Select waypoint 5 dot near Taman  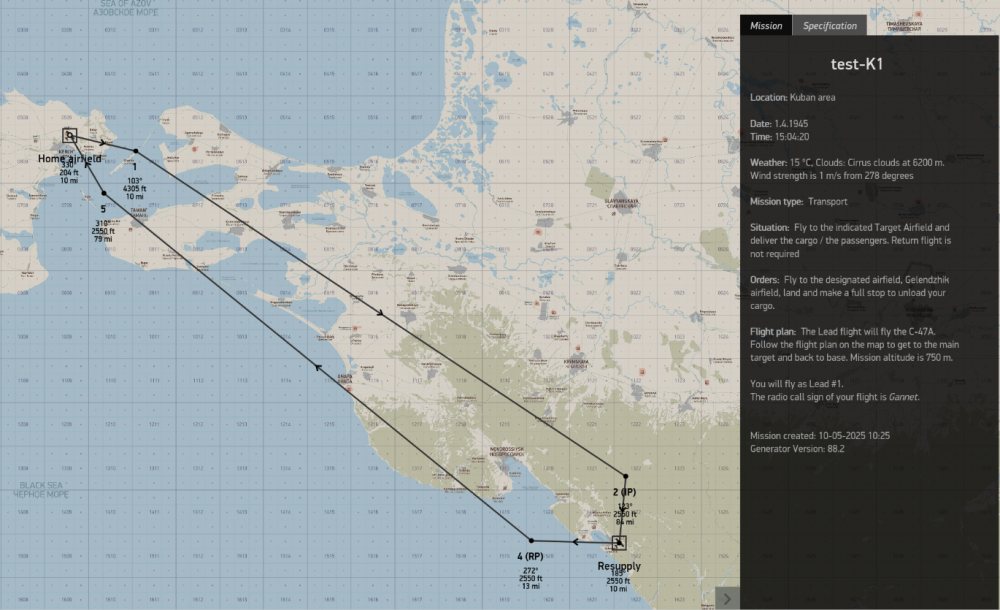pyautogui.click(x=104, y=193)
